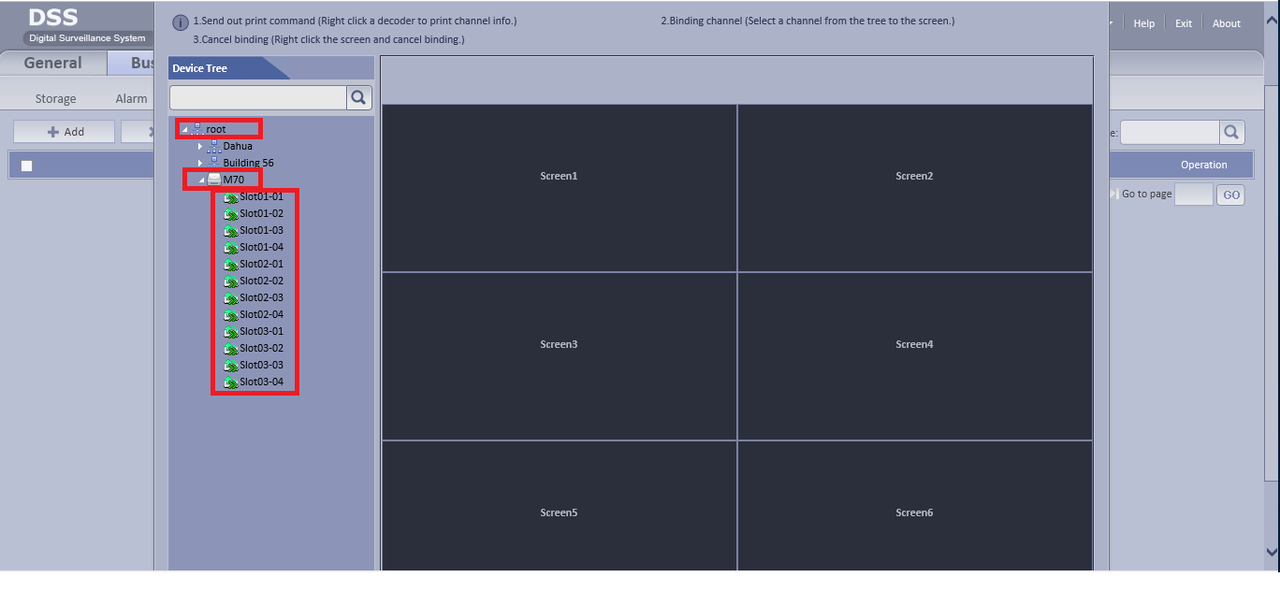This screenshot has width=1280, height=606.
Task: Click the Slot01-04 channel icon
Action: 231,247
